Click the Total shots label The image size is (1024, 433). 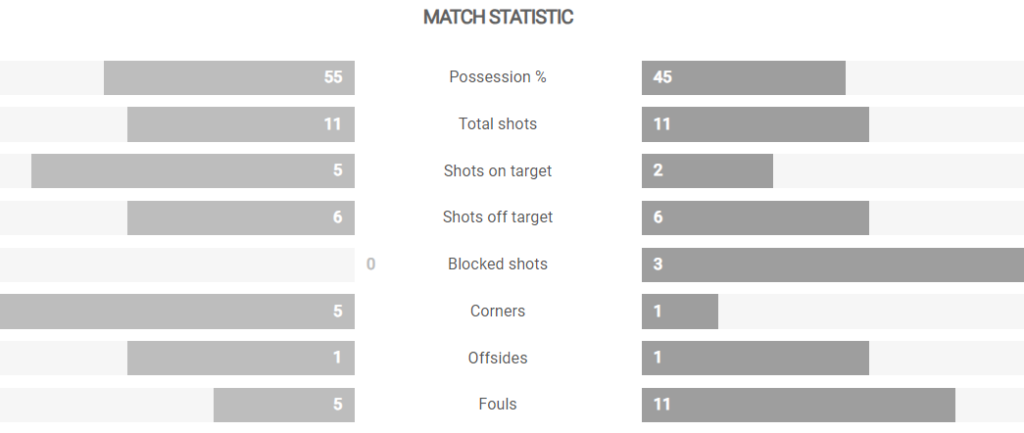click(498, 124)
